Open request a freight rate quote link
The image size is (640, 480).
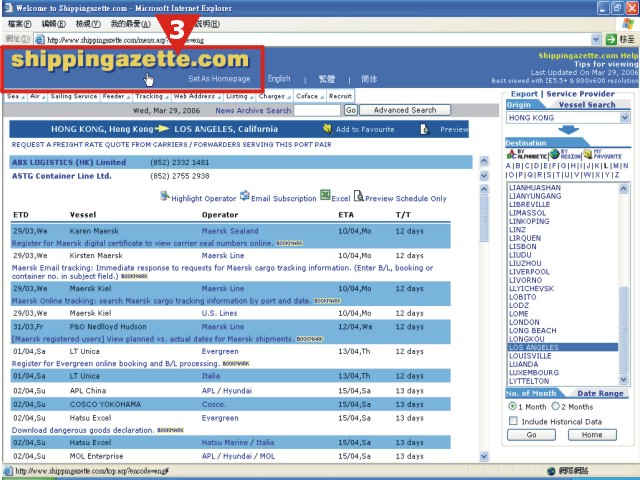[x=171, y=144]
